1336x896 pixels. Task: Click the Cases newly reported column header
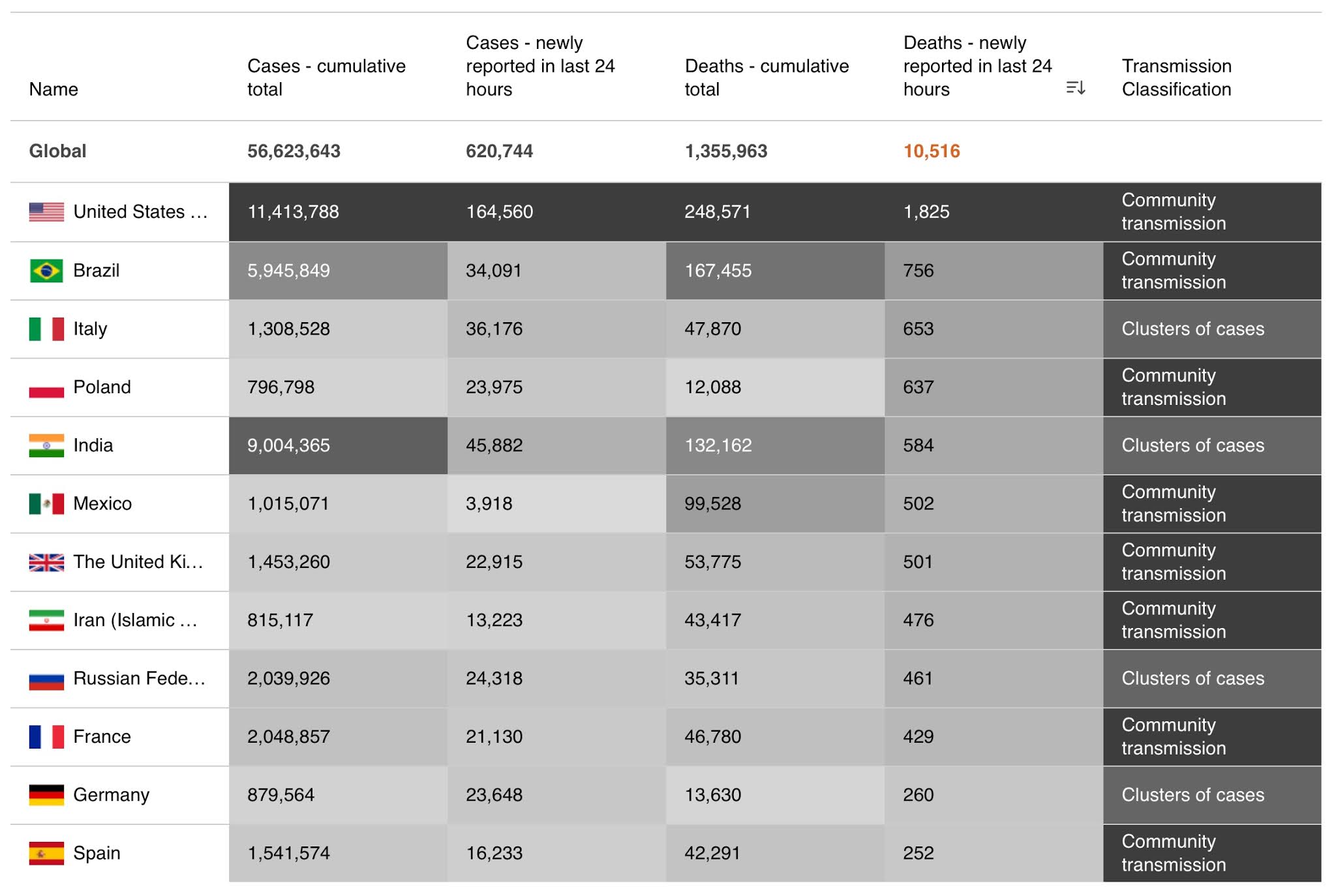(x=540, y=66)
